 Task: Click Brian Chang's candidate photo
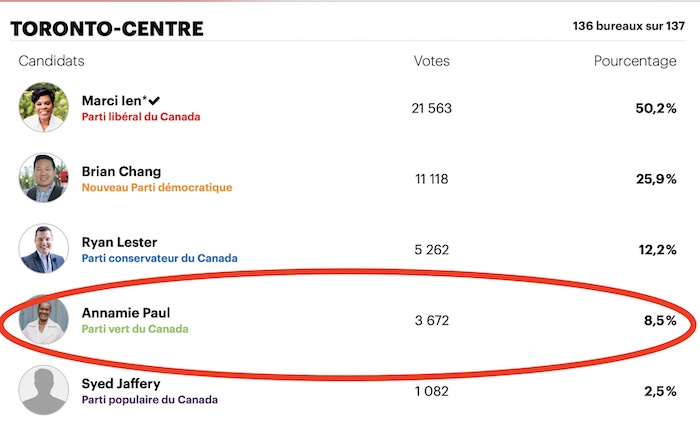click(x=44, y=178)
